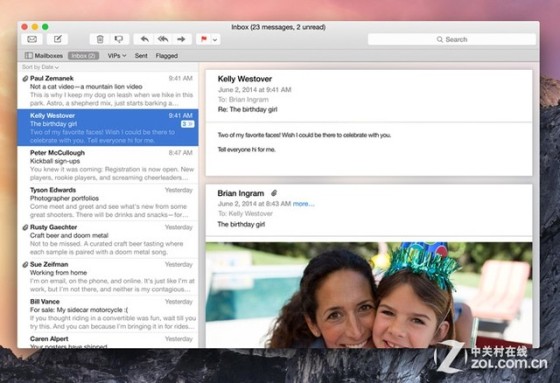
Task: Select Kelly Westover's birthday girl email
Action: tap(108, 128)
